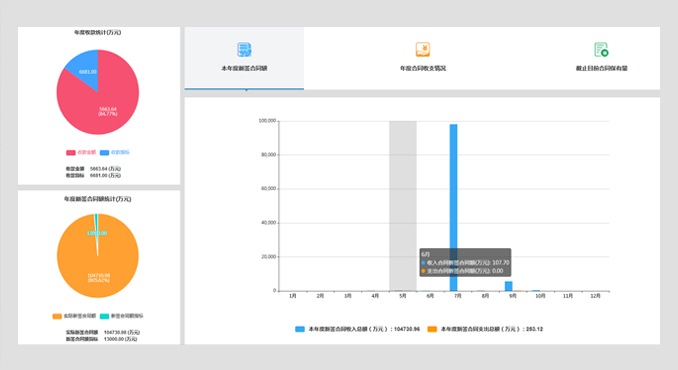Image resolution: width=678 pixels, height=370 pixels.
Task: Toggle blue 收款指标 legend item
Action: 115,153
